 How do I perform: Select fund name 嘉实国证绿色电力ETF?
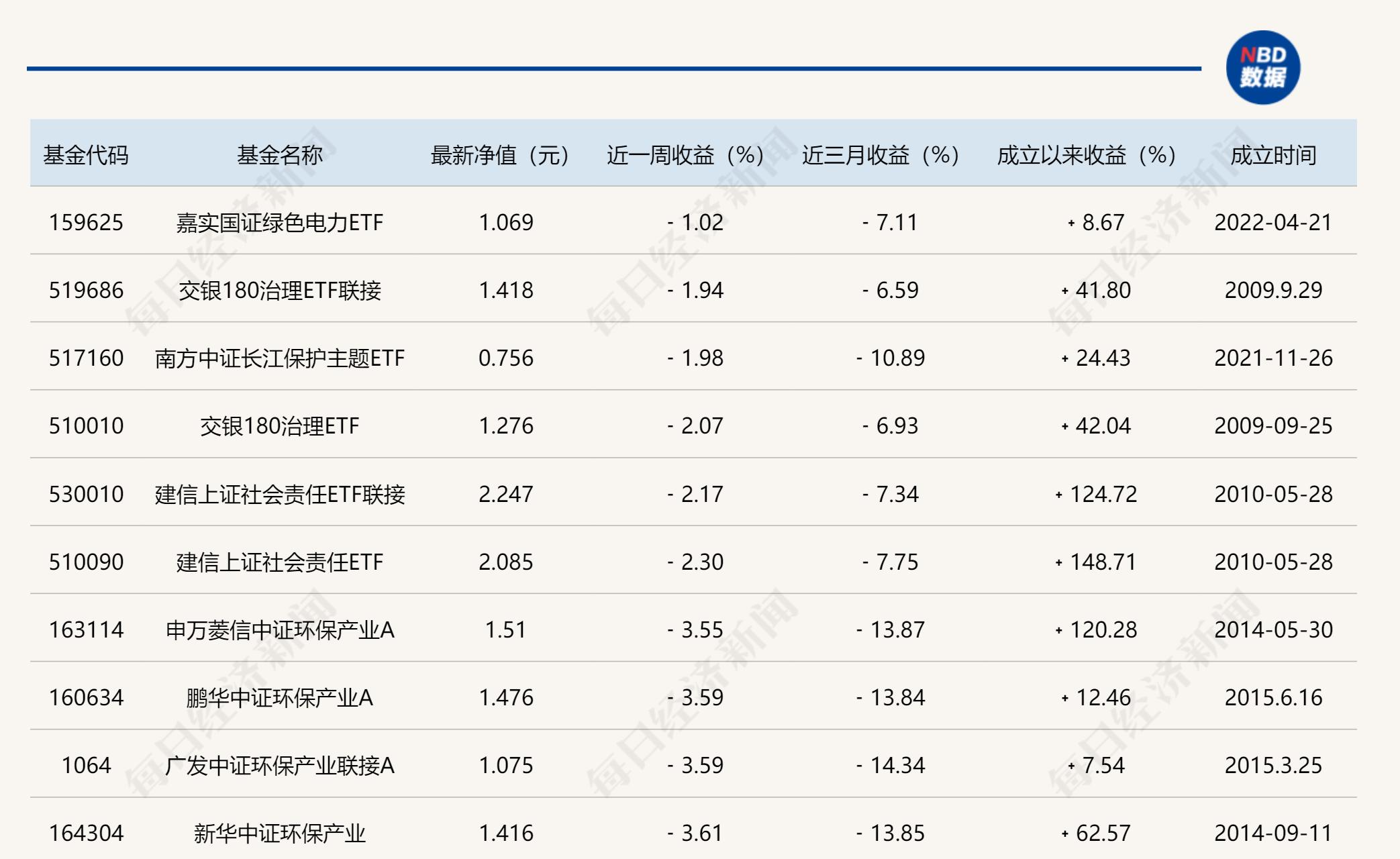point(280,222)
